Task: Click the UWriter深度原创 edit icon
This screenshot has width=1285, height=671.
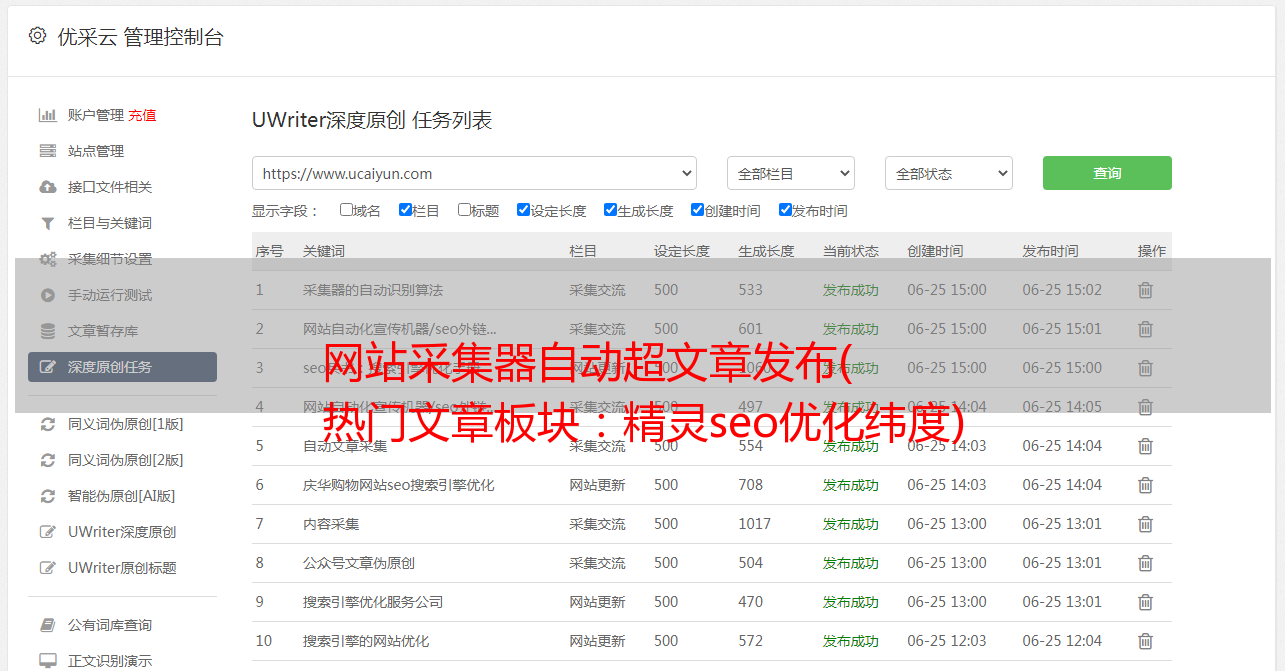Action: pos(47,532)
